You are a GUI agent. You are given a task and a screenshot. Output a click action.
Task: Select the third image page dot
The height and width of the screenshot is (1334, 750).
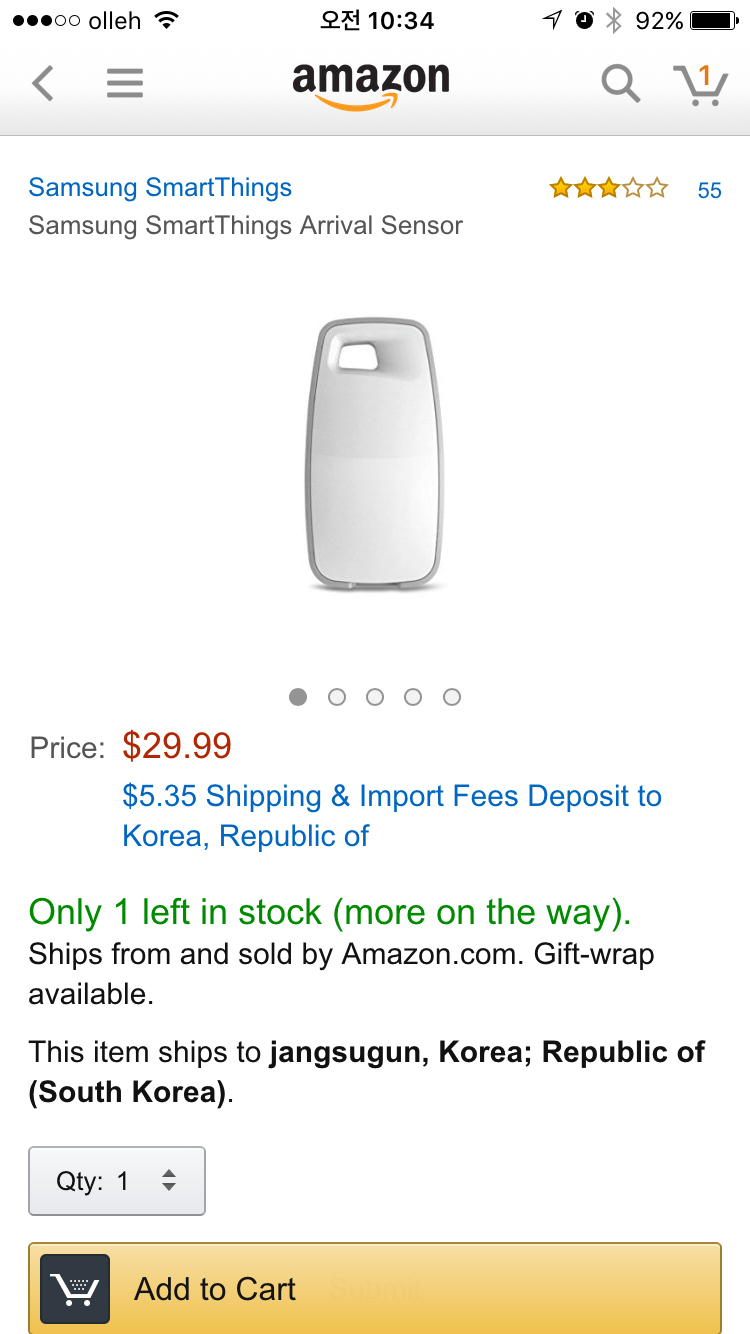[375, 697]
